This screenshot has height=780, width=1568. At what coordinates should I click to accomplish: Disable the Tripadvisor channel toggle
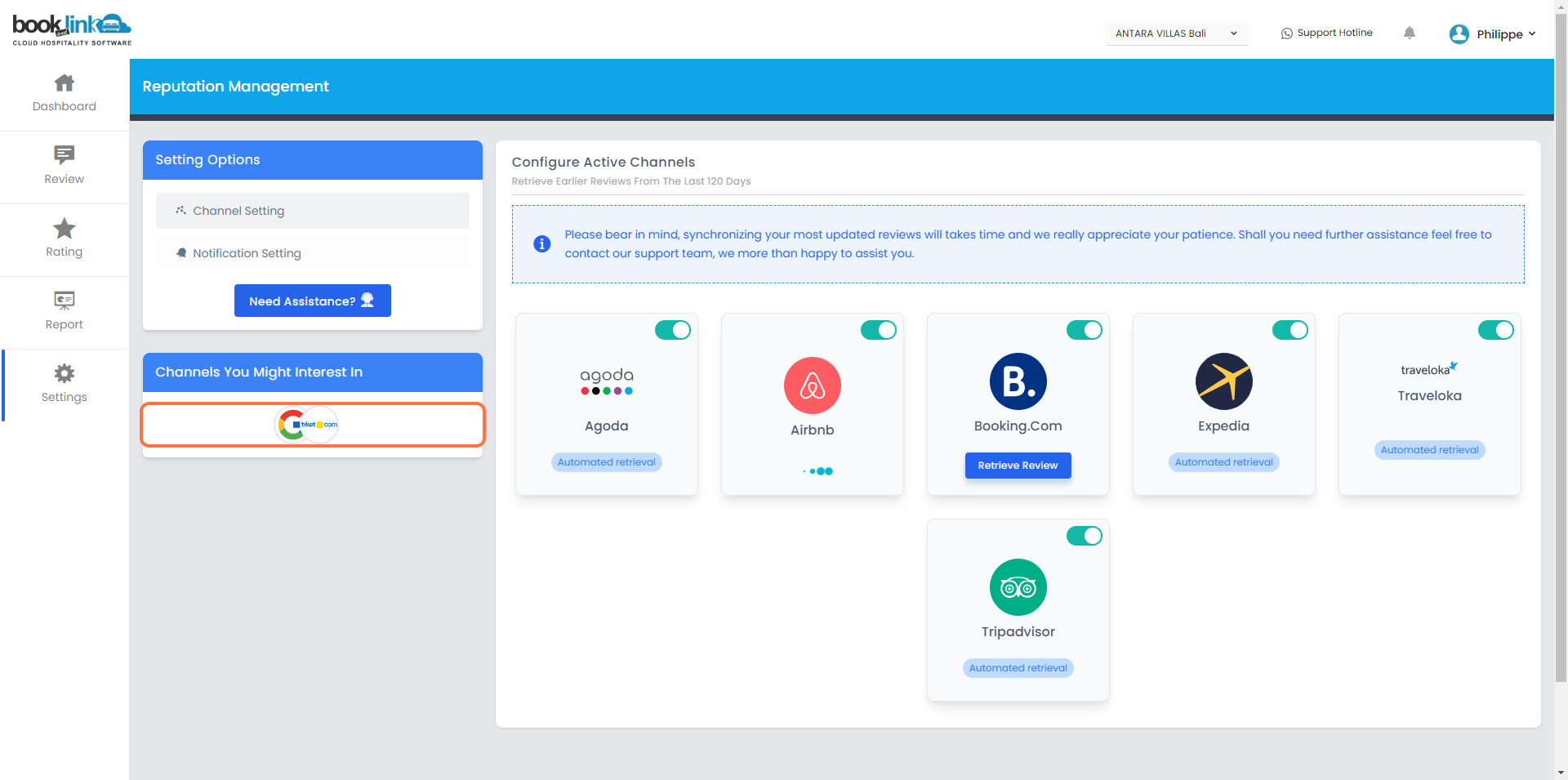pyautogui.click(x=1085, y=536)
